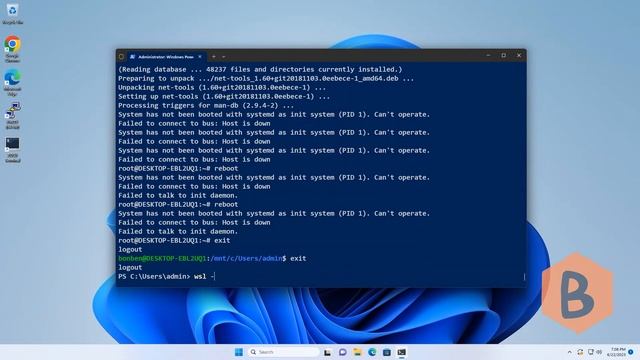Minimize the terminal window
This screenshot has height=360, width=640.
(x=489, y=56)
